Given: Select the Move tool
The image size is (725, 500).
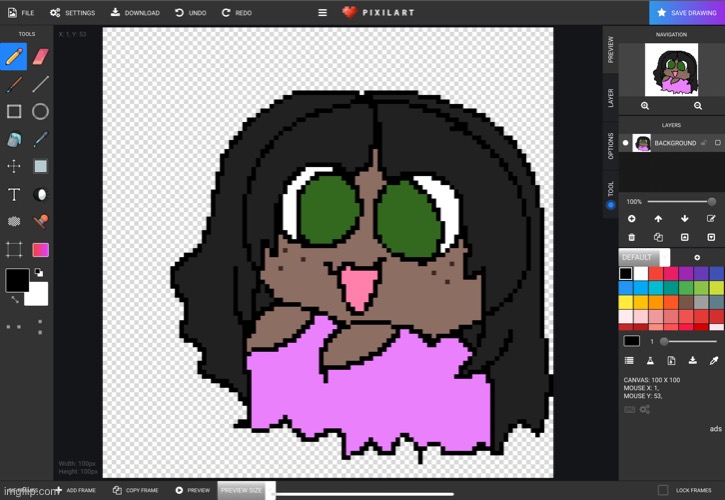Looking at the screenshot, I should click(x=14, y=167).
